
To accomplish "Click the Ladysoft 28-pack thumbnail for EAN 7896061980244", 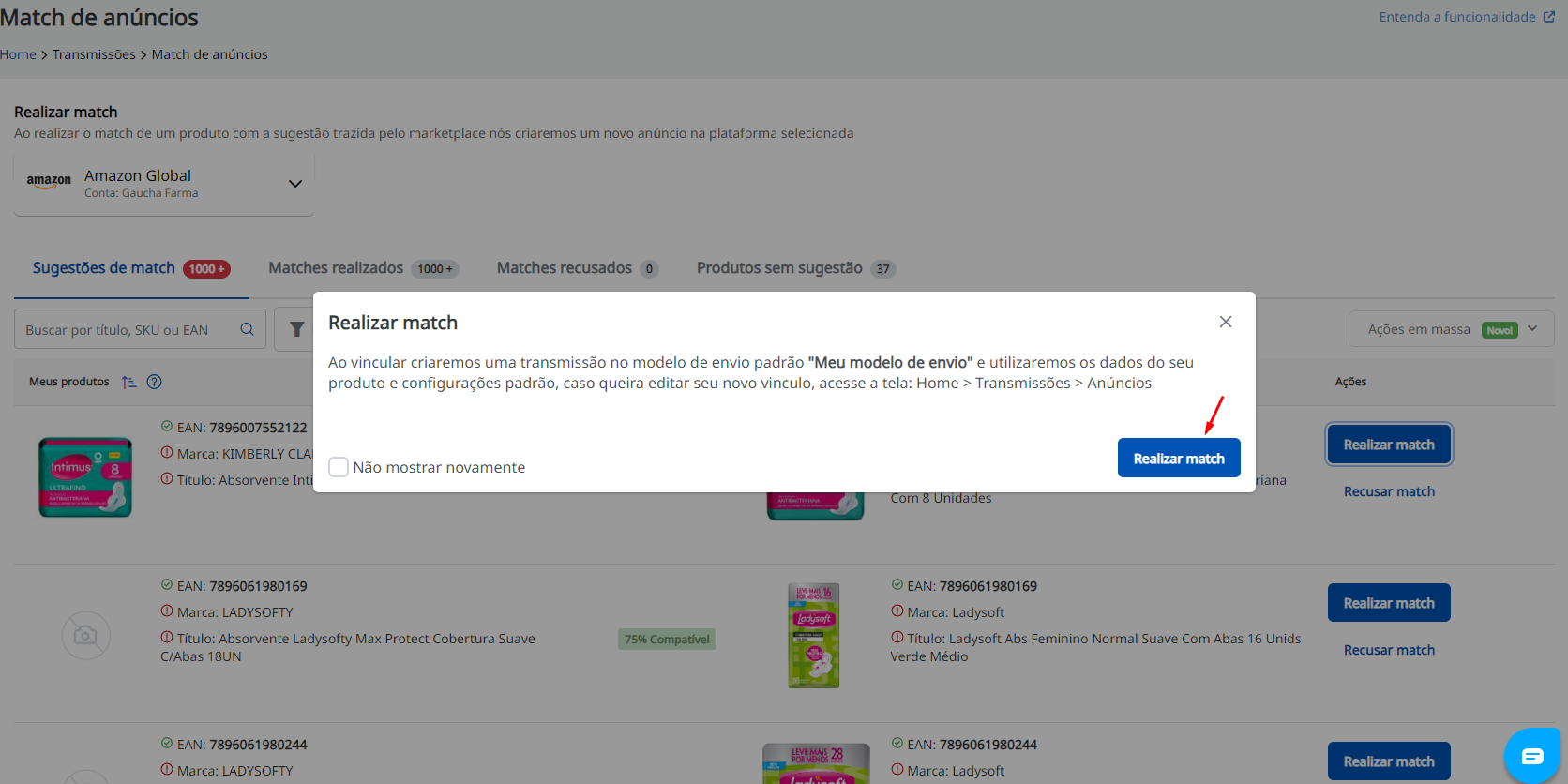I will coord(817,763).
